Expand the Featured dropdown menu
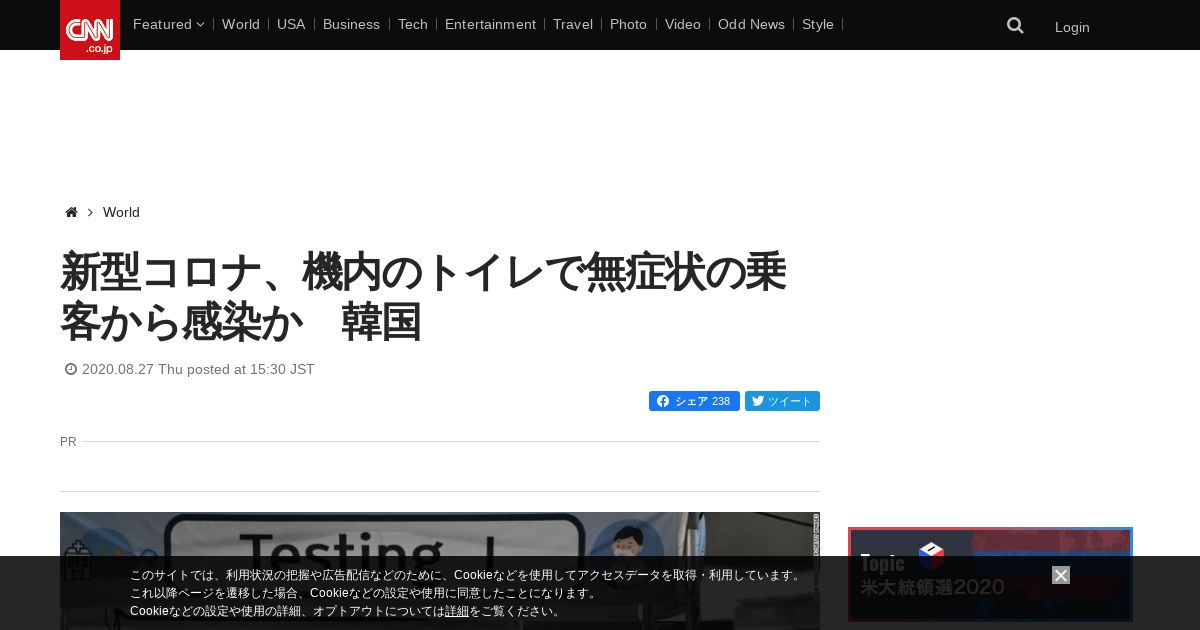The width and height of the screenshot is (1200, 630). click(168, 24)
